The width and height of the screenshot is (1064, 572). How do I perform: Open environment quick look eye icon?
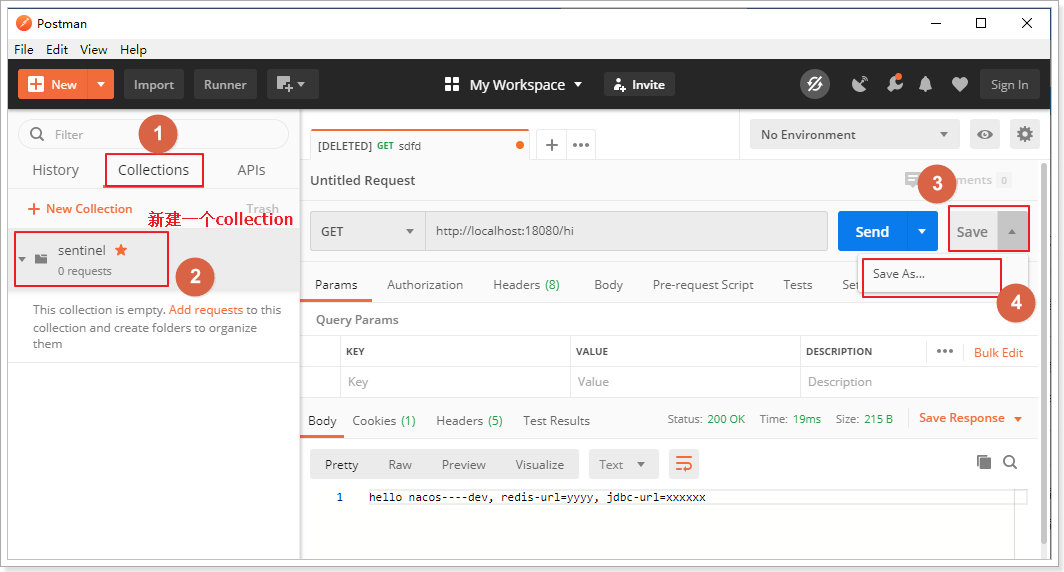[x=985, y=134]
